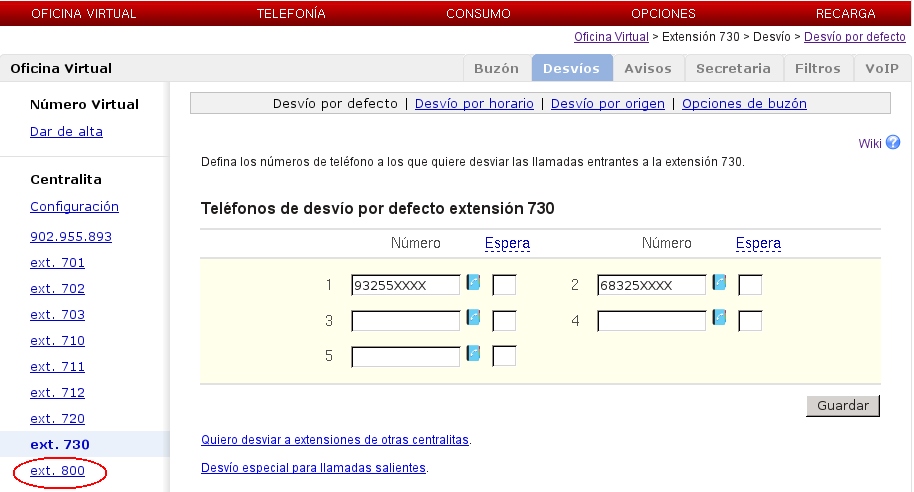Open Desvío por horario link
Screen dimensions: 914x492
(x=474, y=104)
